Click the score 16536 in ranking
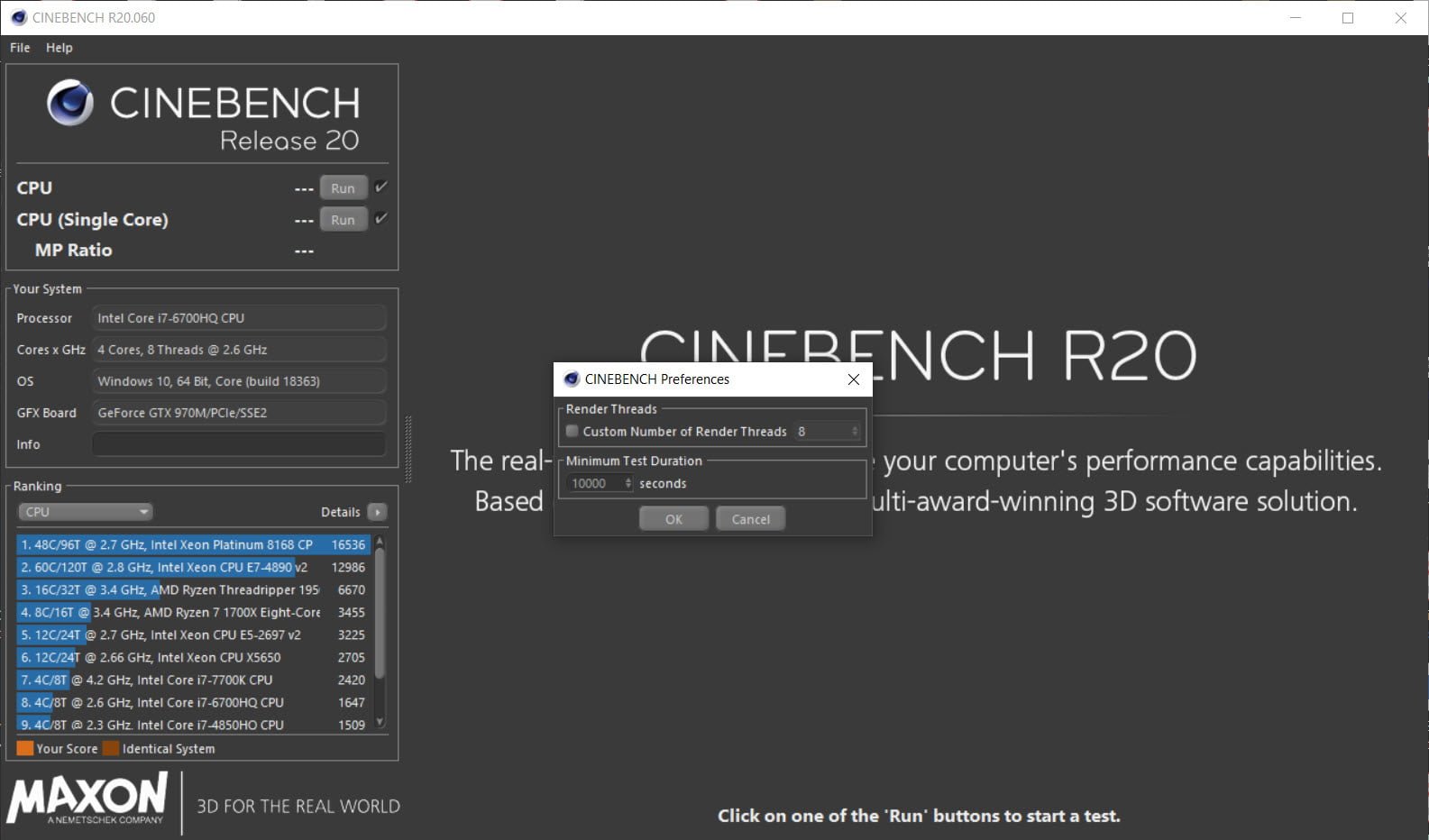The image size is (1429, 840). [x=348, y=545]
